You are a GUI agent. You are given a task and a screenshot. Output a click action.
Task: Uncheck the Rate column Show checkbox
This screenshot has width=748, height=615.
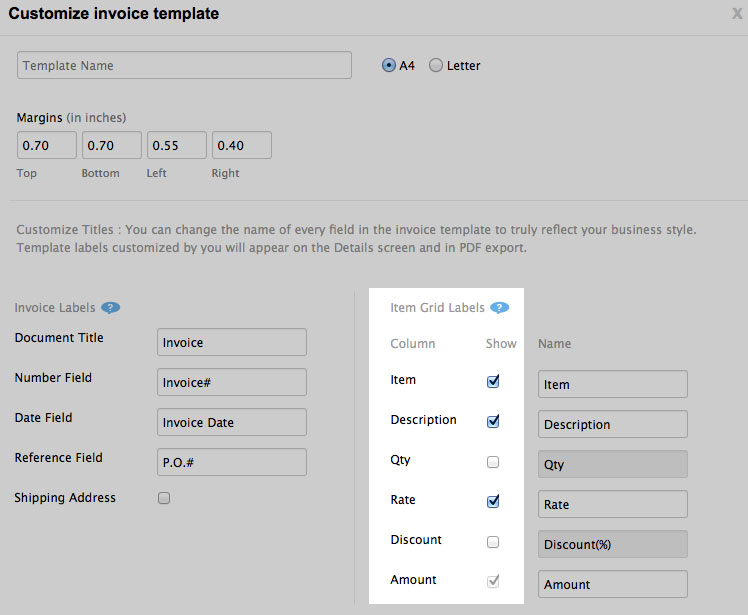(x=493, y=501)
